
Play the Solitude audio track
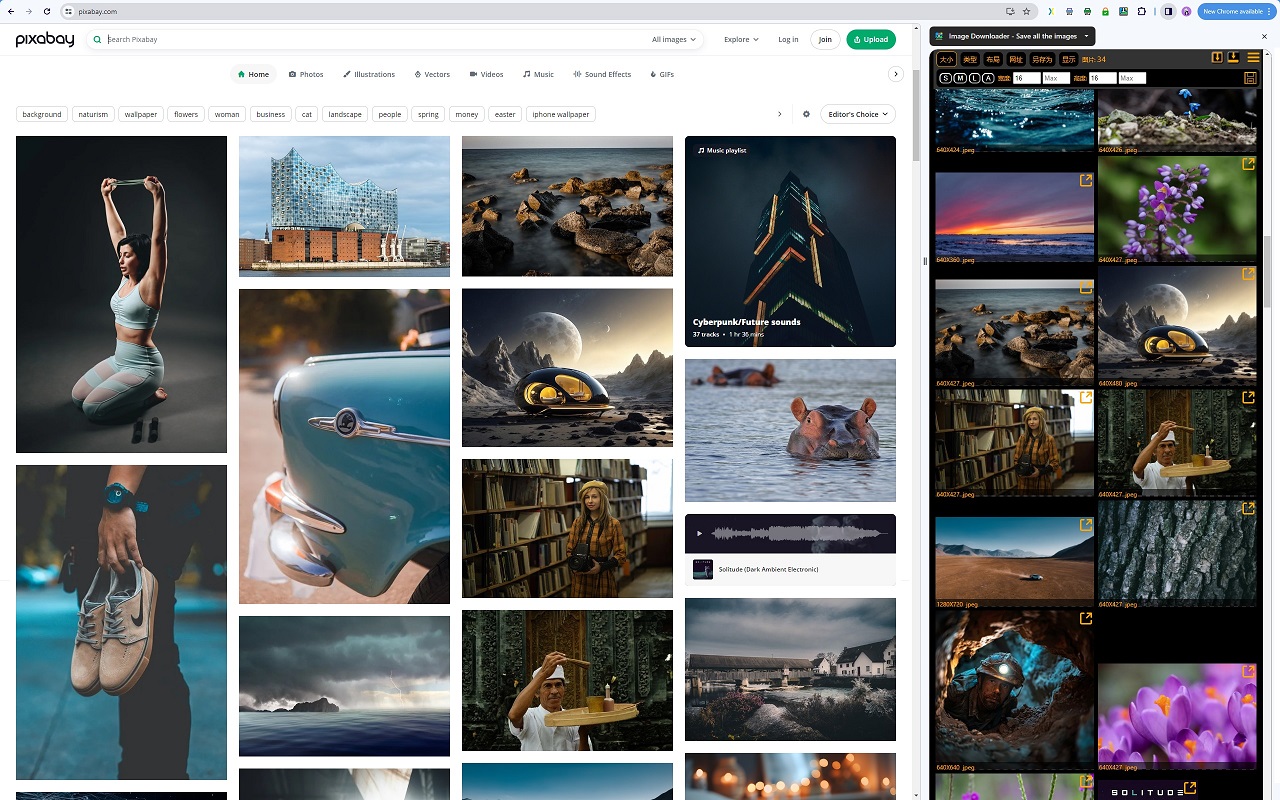[x=699, y=534]
